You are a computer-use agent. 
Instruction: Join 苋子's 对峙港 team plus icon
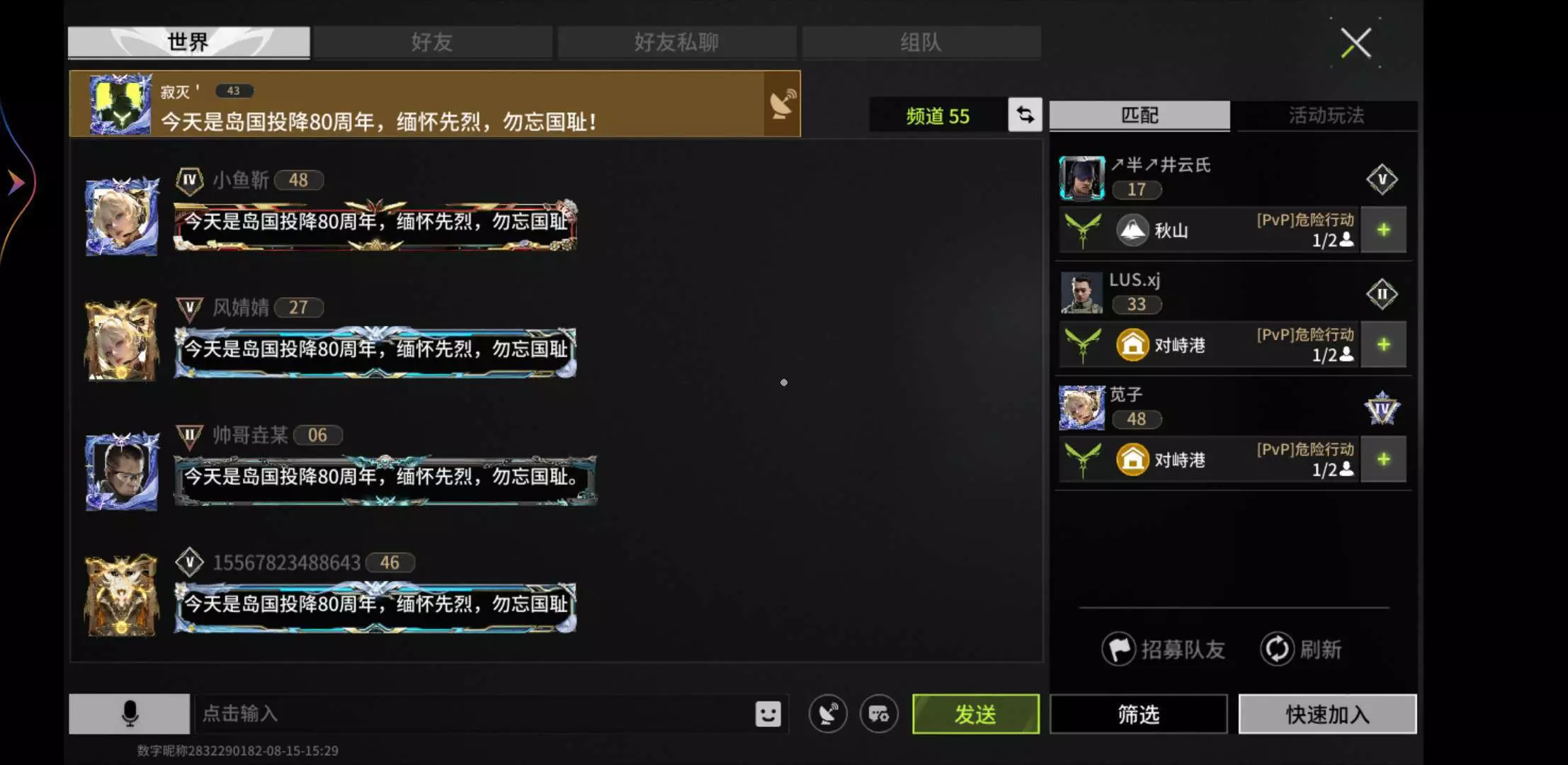[x=1383, y=460]
